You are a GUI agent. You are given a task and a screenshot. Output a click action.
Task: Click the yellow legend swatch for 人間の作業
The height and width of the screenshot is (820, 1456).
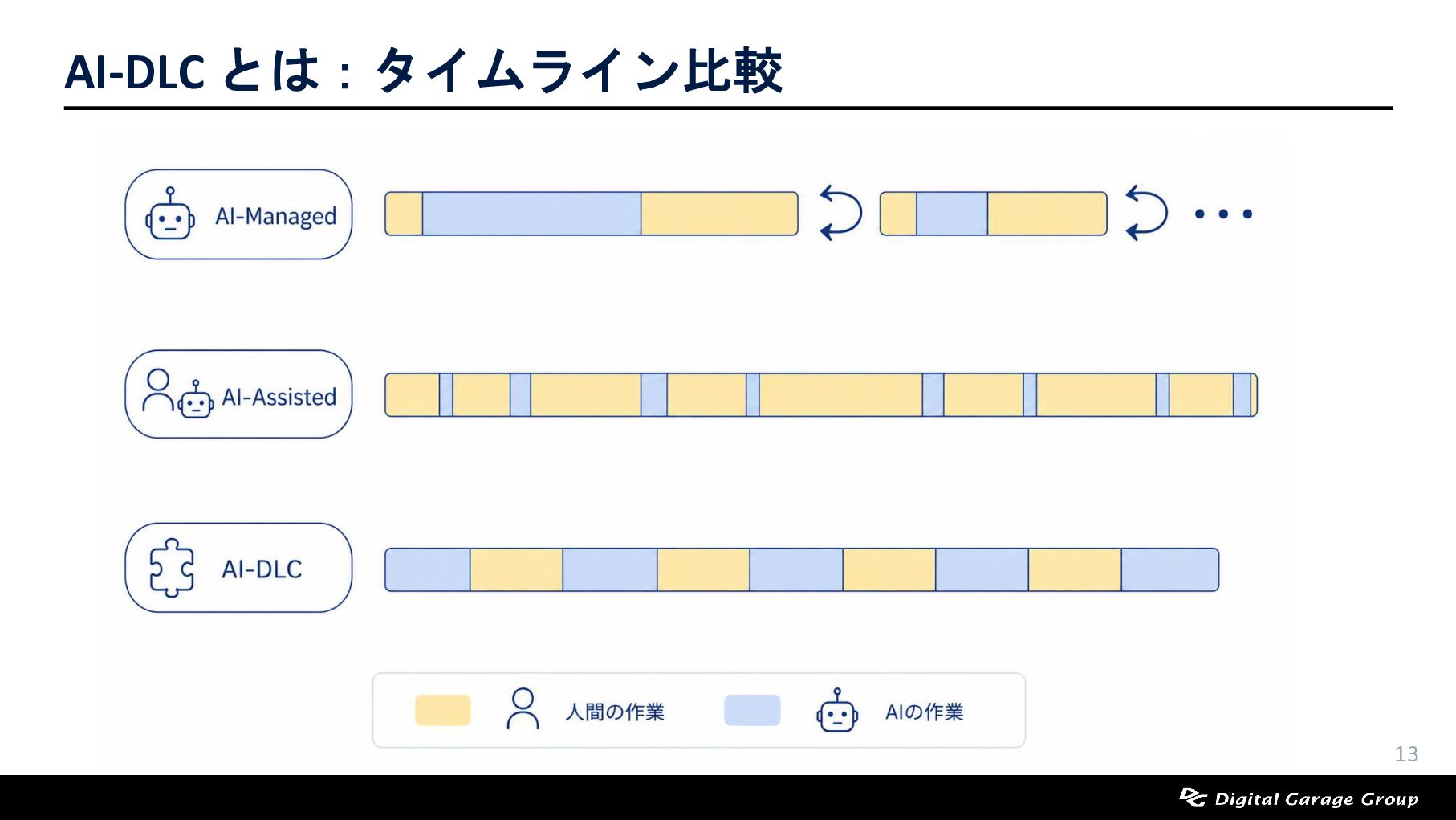(x=442, y=710)
